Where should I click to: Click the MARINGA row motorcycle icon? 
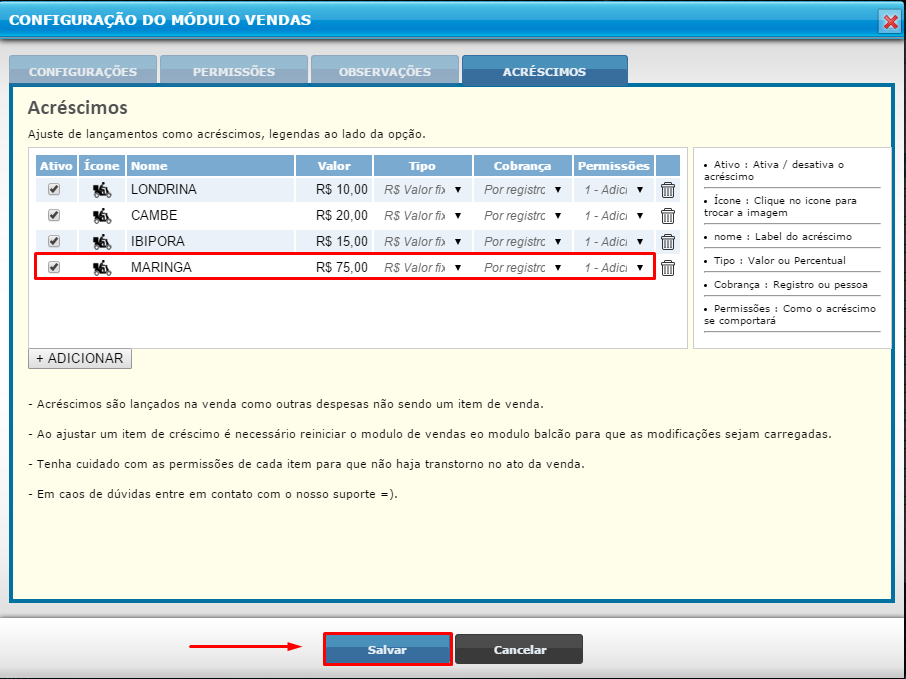tap(102, 268)
